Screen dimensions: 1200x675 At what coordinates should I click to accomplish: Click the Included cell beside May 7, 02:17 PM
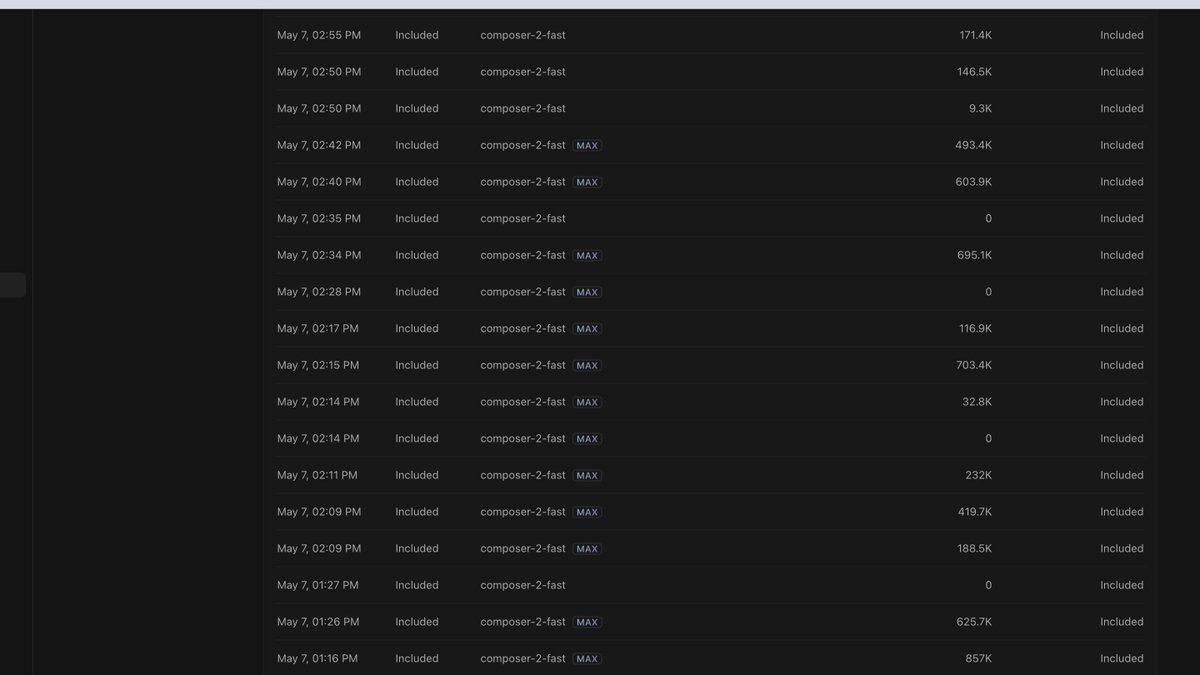click(x=417, y=328)
